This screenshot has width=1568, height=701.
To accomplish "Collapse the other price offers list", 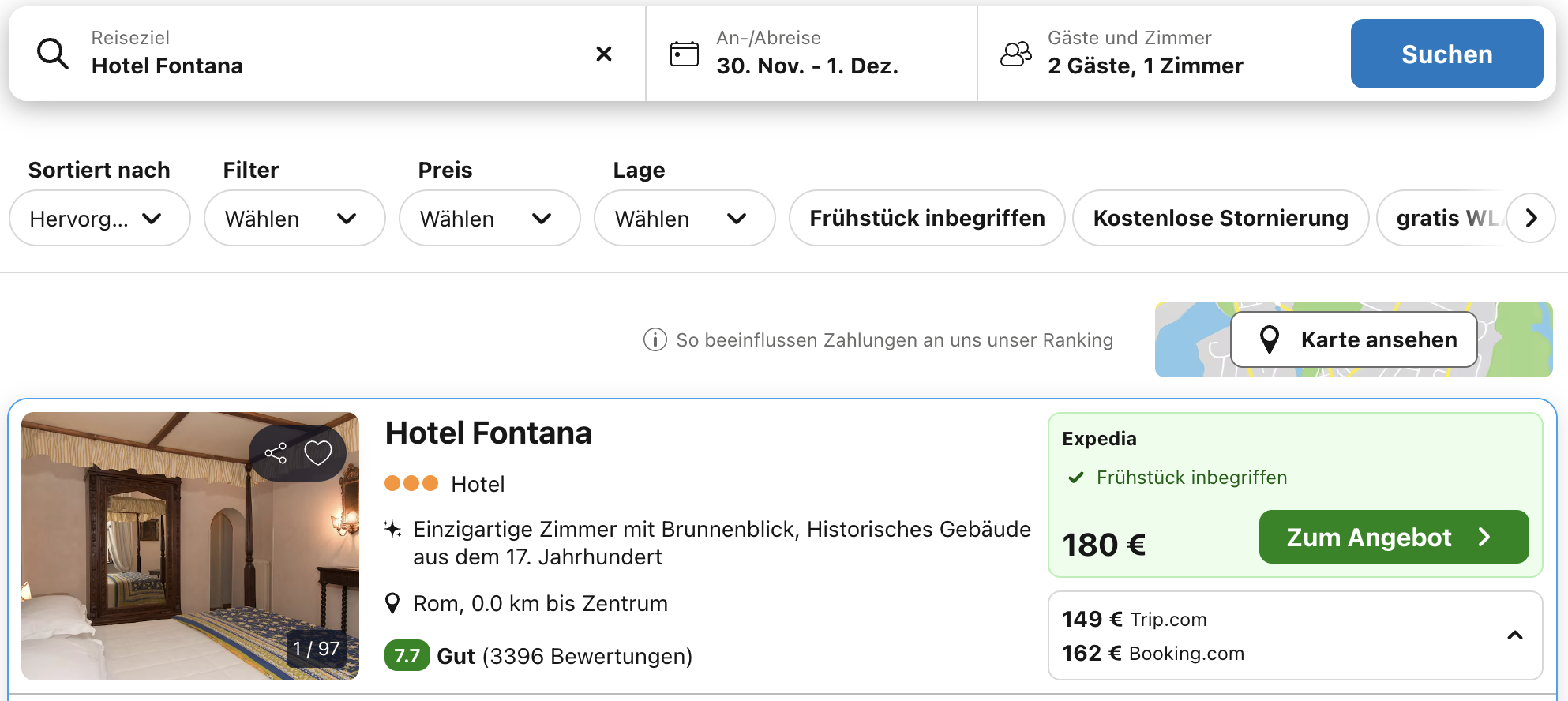I will point(1514,635).
